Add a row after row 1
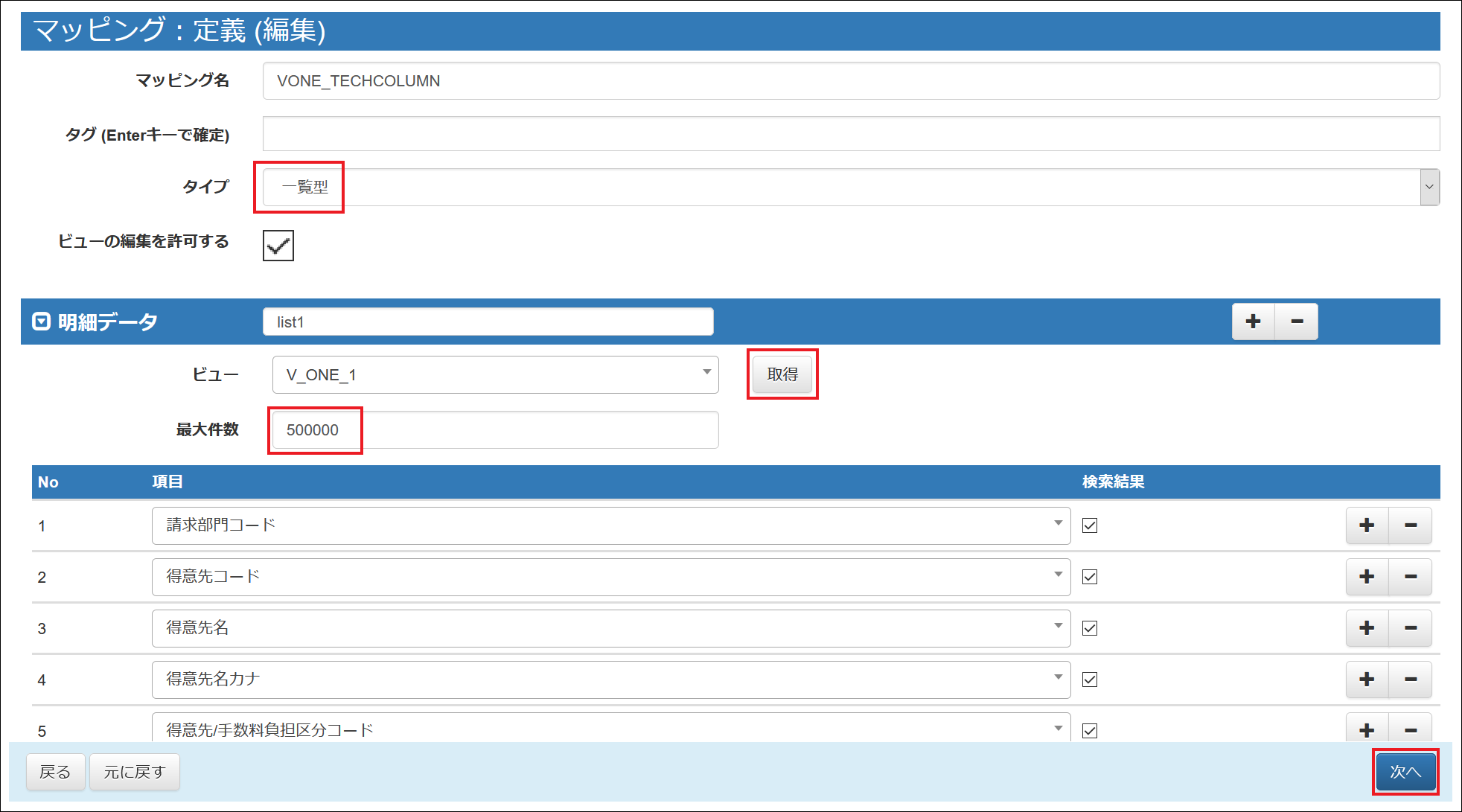 tap(1367, 525)
